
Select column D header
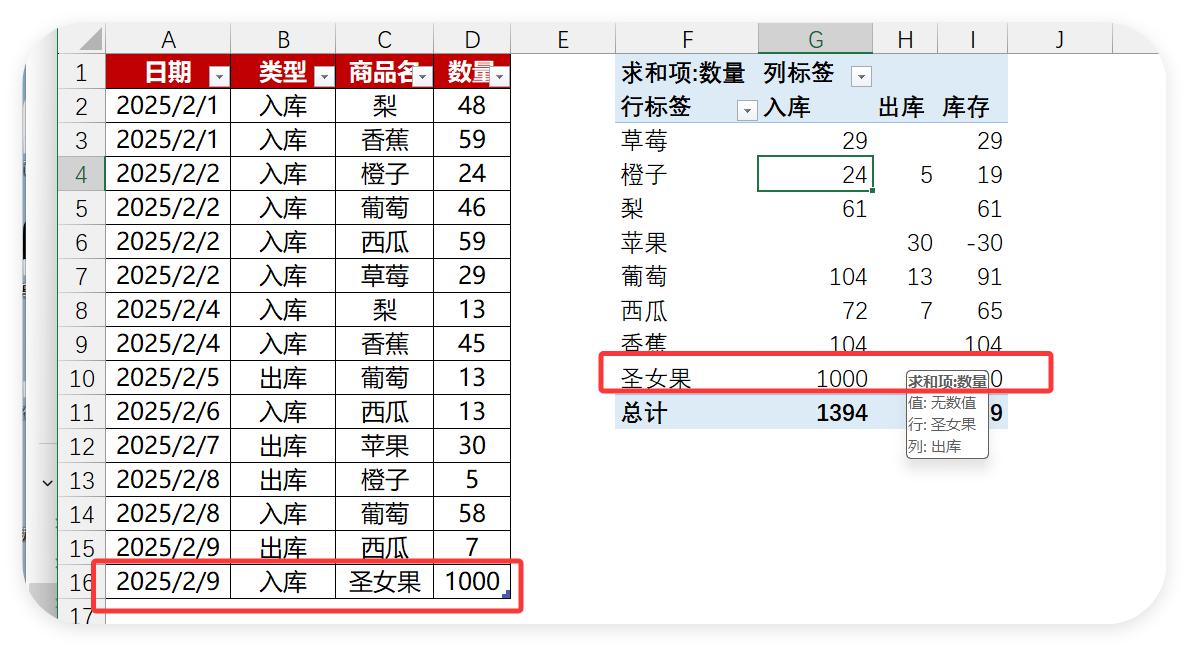pos(472,39)
